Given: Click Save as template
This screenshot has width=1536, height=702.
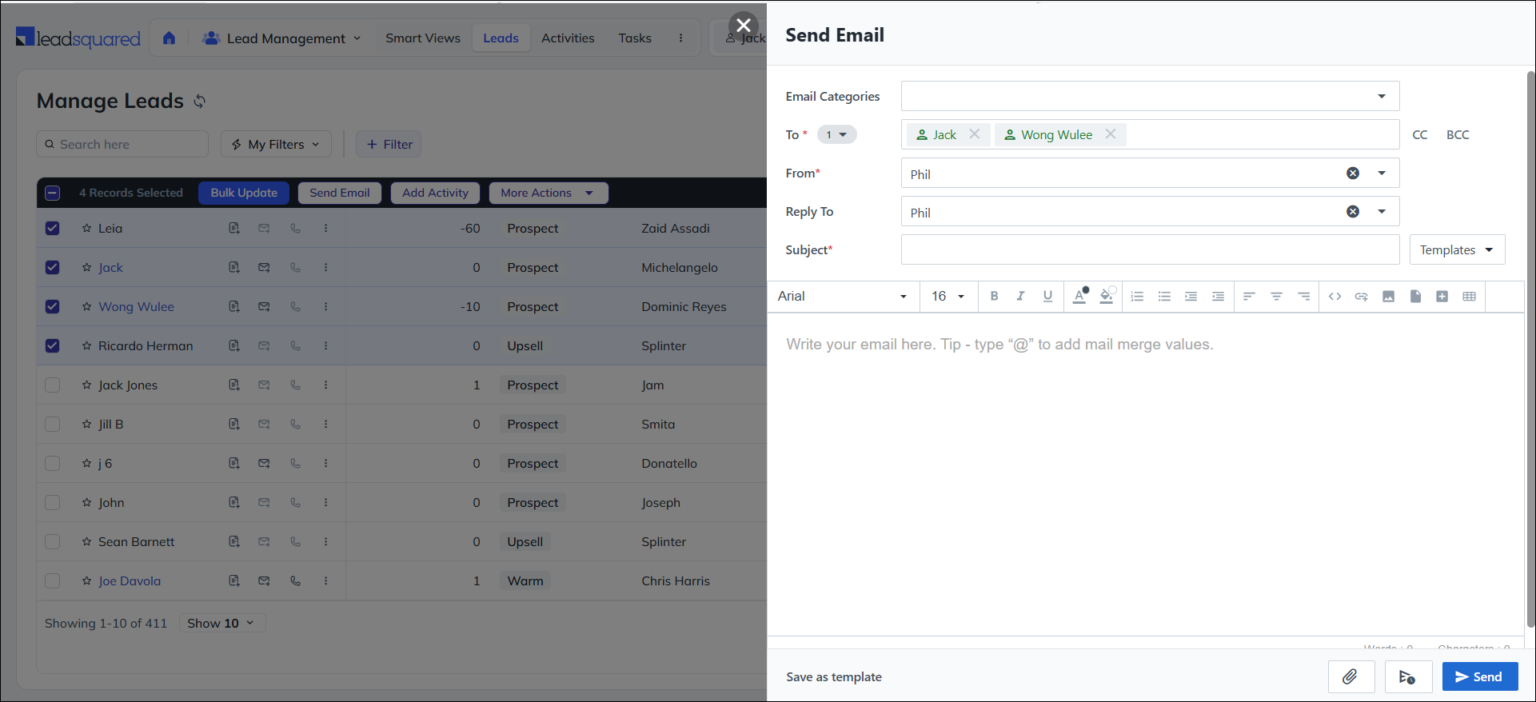Looking at the screenshot, I should coord(834,677).
